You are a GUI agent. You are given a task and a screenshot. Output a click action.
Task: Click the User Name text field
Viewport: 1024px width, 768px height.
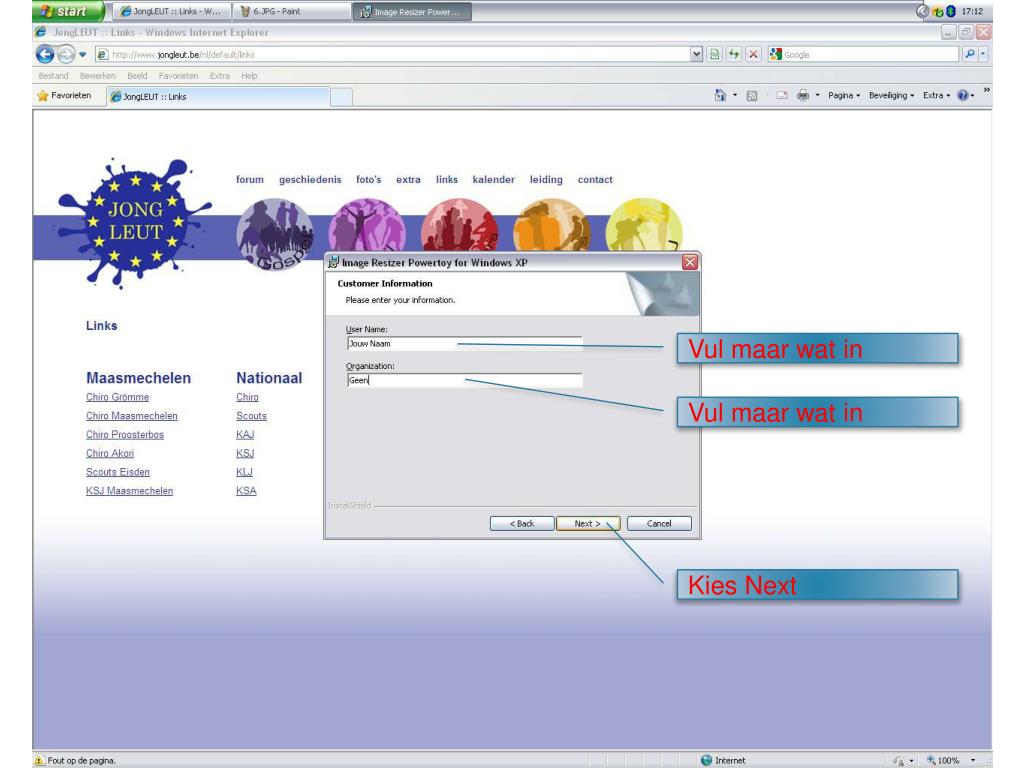(464, 344)
